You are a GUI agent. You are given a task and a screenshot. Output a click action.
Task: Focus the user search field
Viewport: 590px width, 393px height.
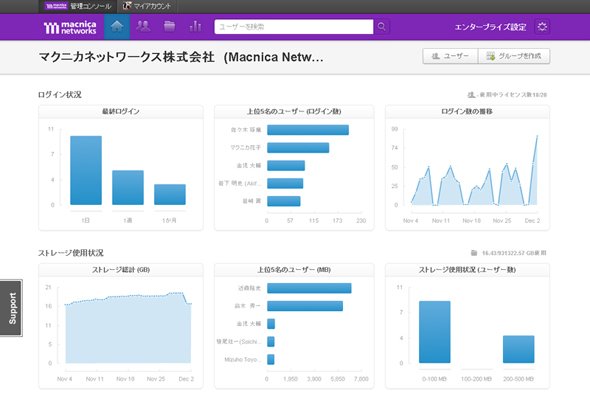pos(294,27)
